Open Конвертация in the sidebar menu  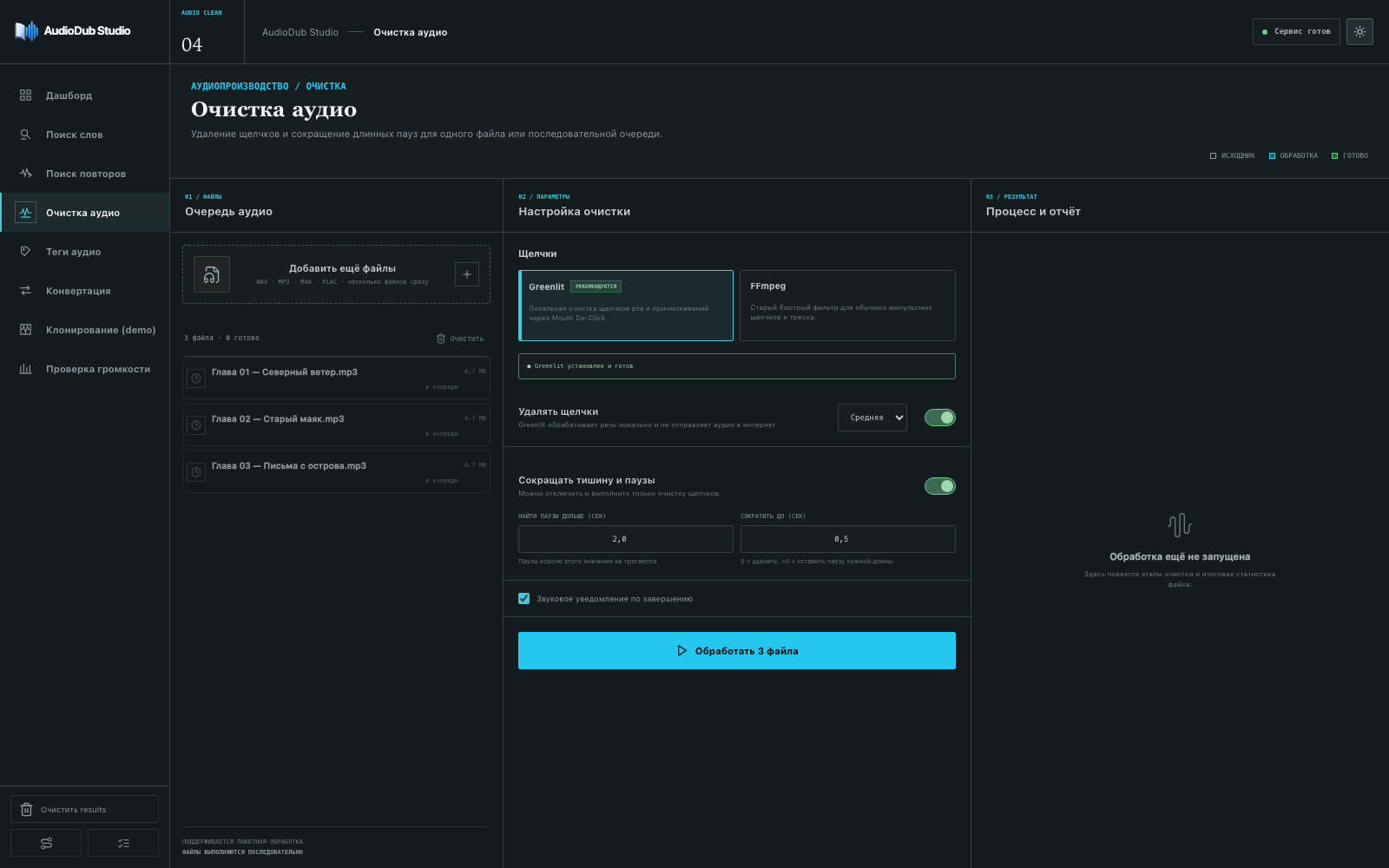(x=84, y=291)
